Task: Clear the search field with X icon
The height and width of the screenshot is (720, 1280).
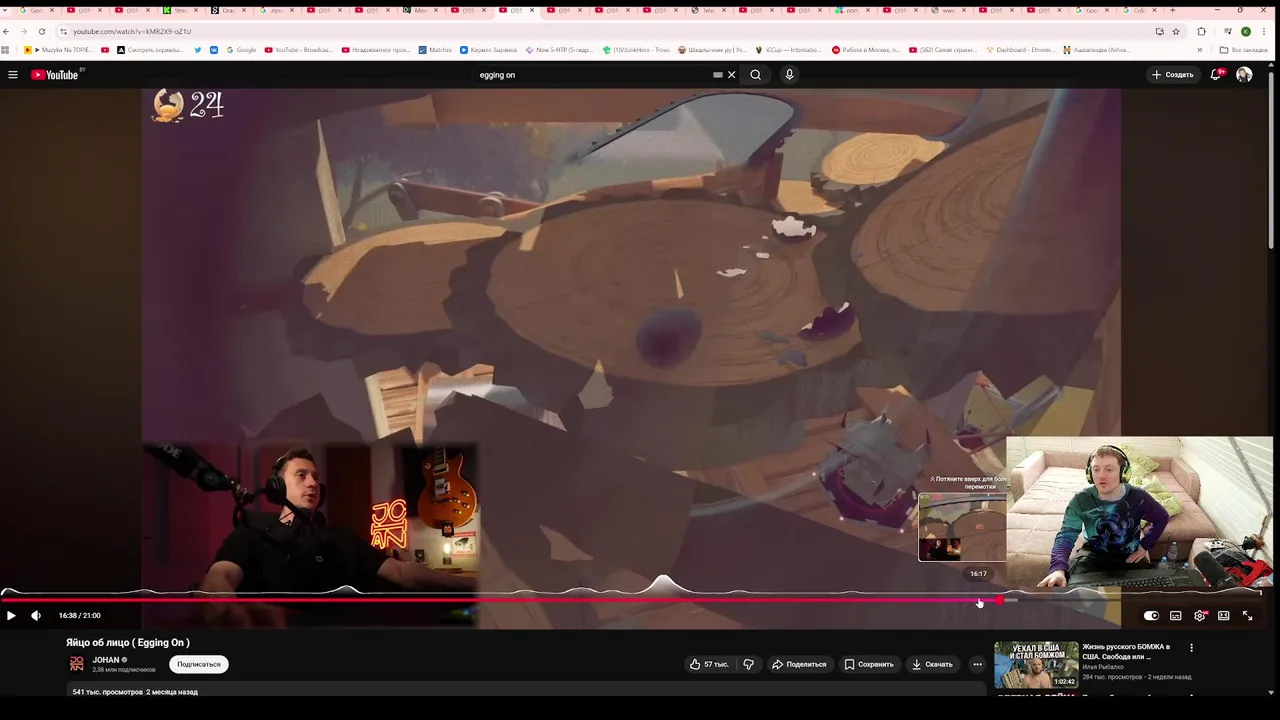Action: tap(731, 75)
